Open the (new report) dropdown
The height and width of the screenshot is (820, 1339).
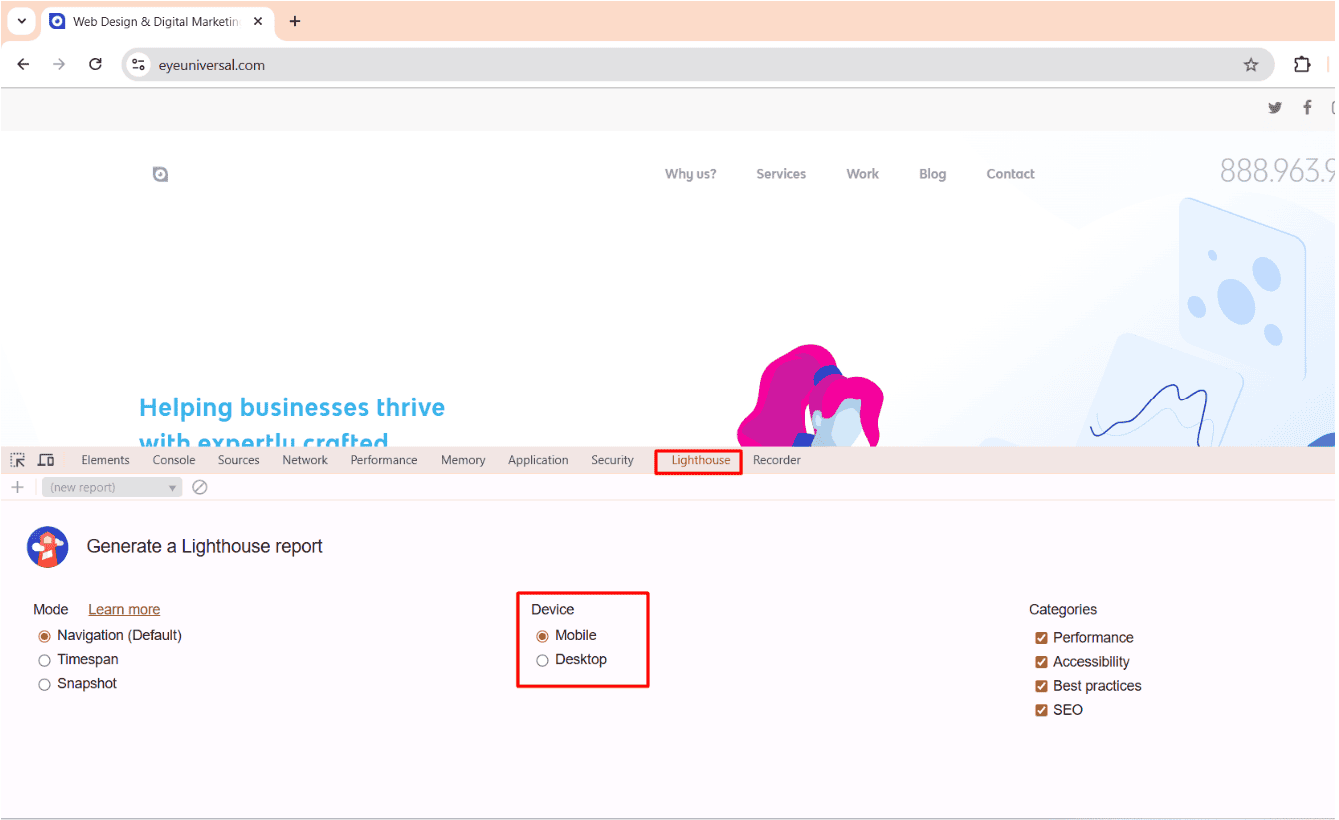pos(112,487)
